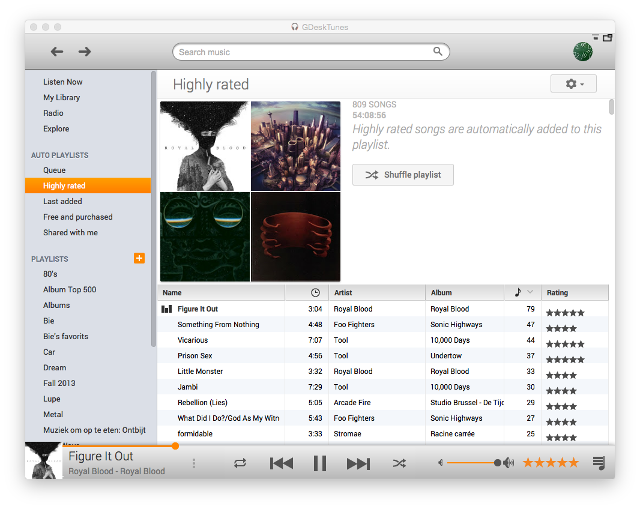Viewport: 640px width, 509px height.
Task: Open Listen Now
Action: coord(63,82)
